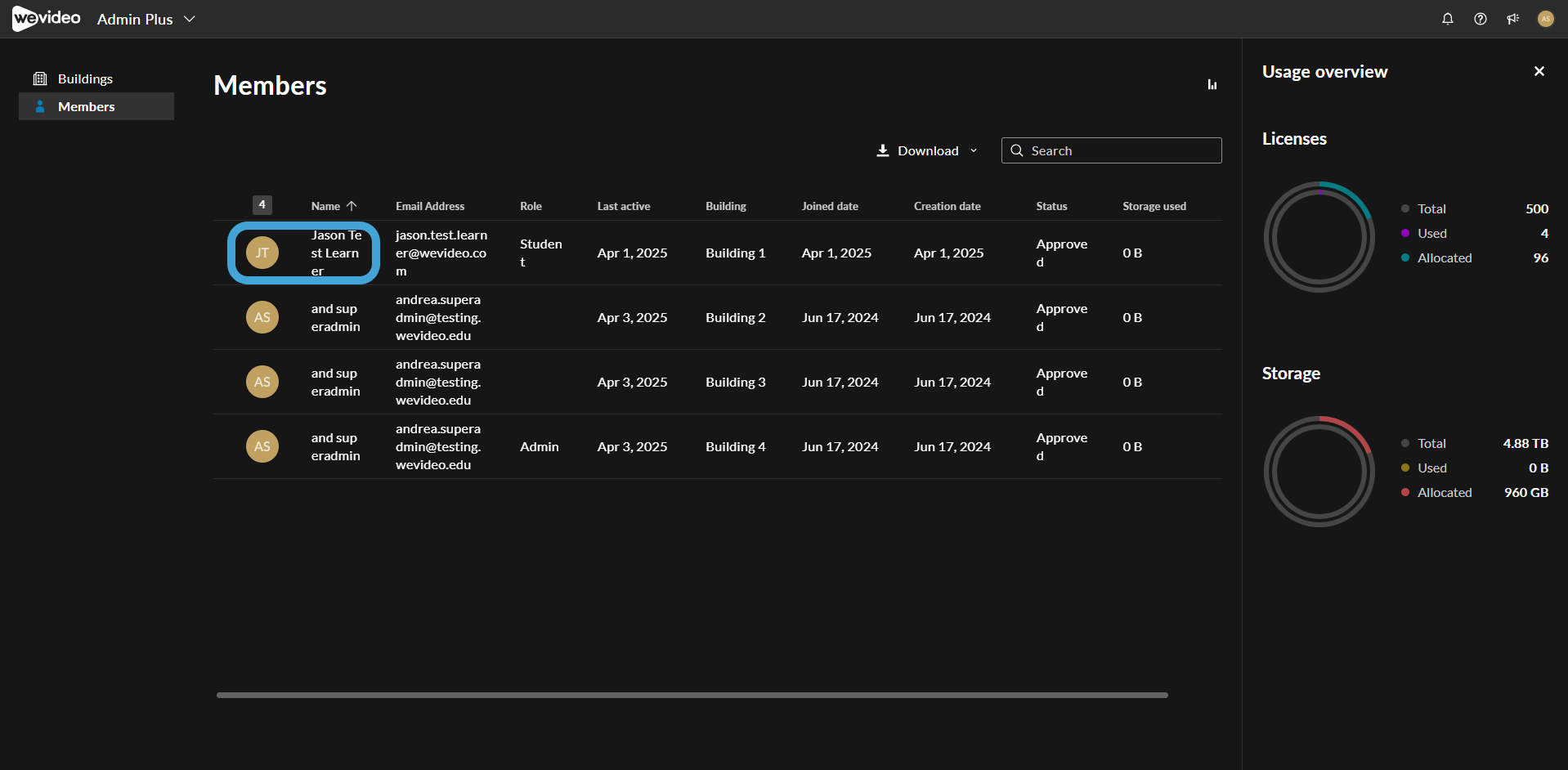Screen dimensions: 1568x770
Task: Sort by Joined date column
Action: click(x=830, y=206)
